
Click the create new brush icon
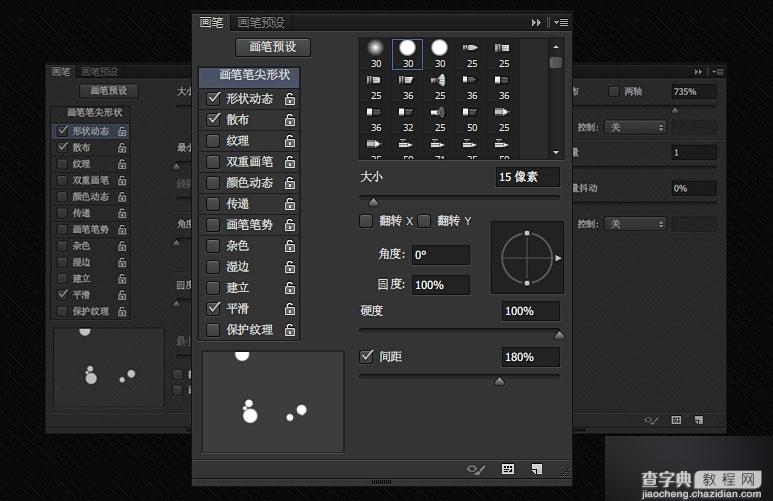(x=537, y=468)
